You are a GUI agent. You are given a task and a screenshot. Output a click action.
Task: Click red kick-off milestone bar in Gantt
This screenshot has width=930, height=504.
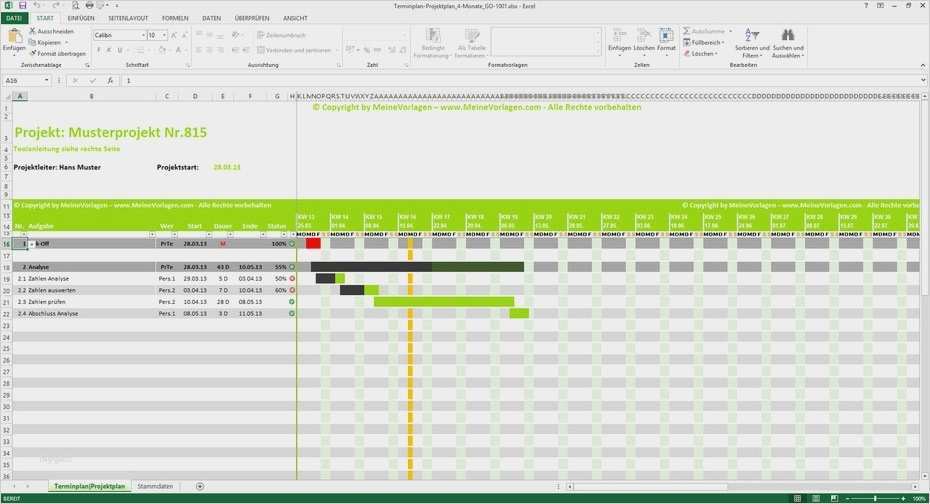313,243
